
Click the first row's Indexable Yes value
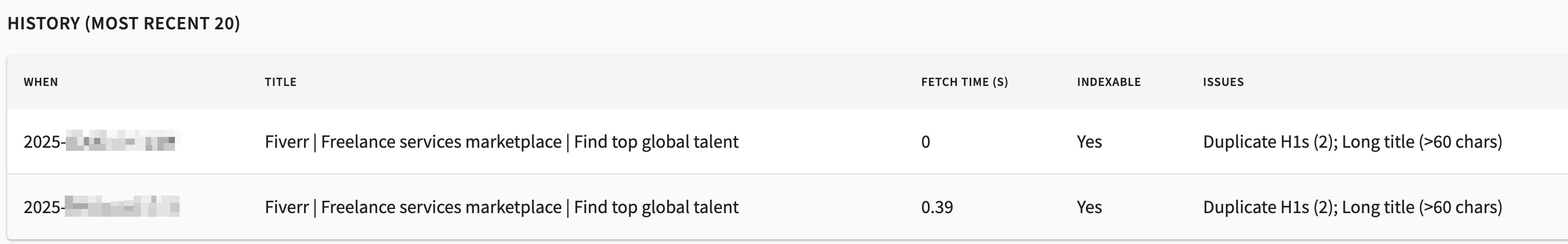click(1089, 143)
